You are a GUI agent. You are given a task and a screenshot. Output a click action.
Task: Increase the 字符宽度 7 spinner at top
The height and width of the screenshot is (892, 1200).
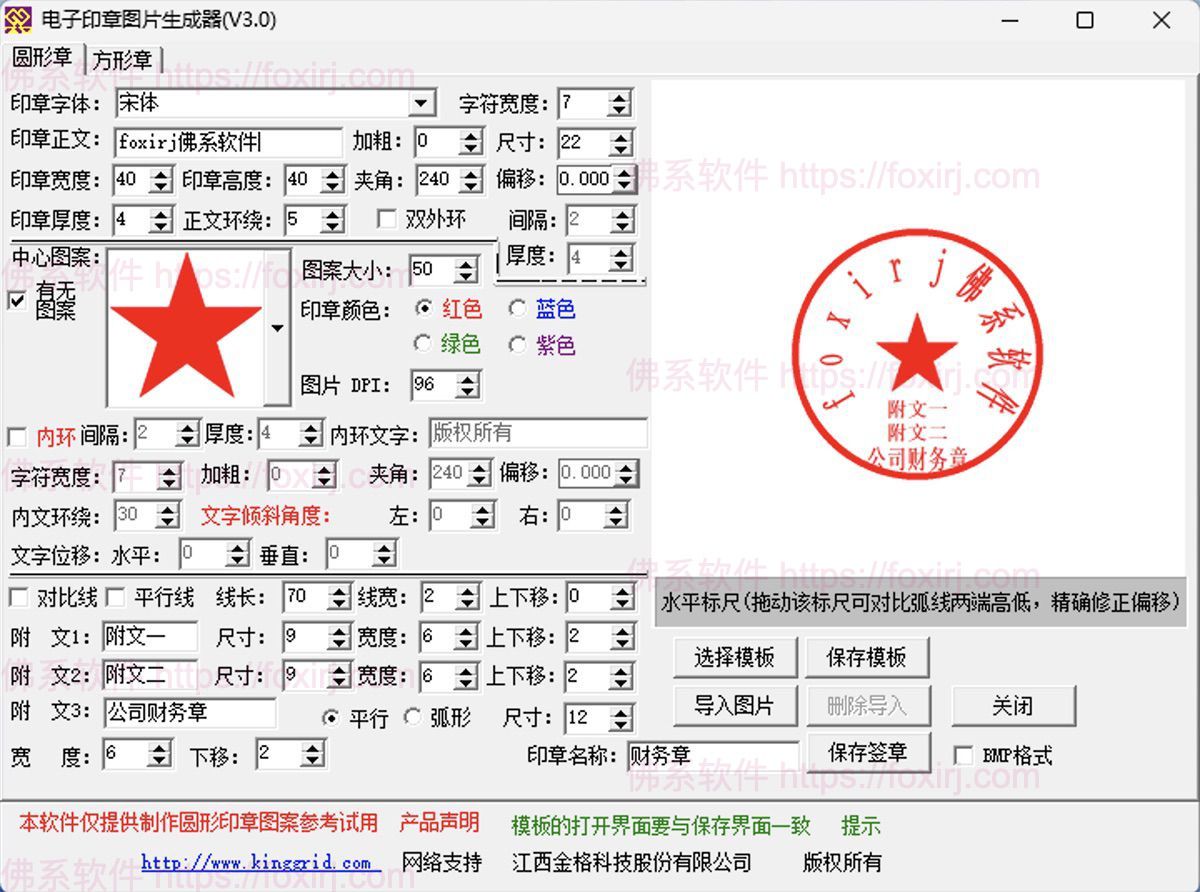coord(620,97)
